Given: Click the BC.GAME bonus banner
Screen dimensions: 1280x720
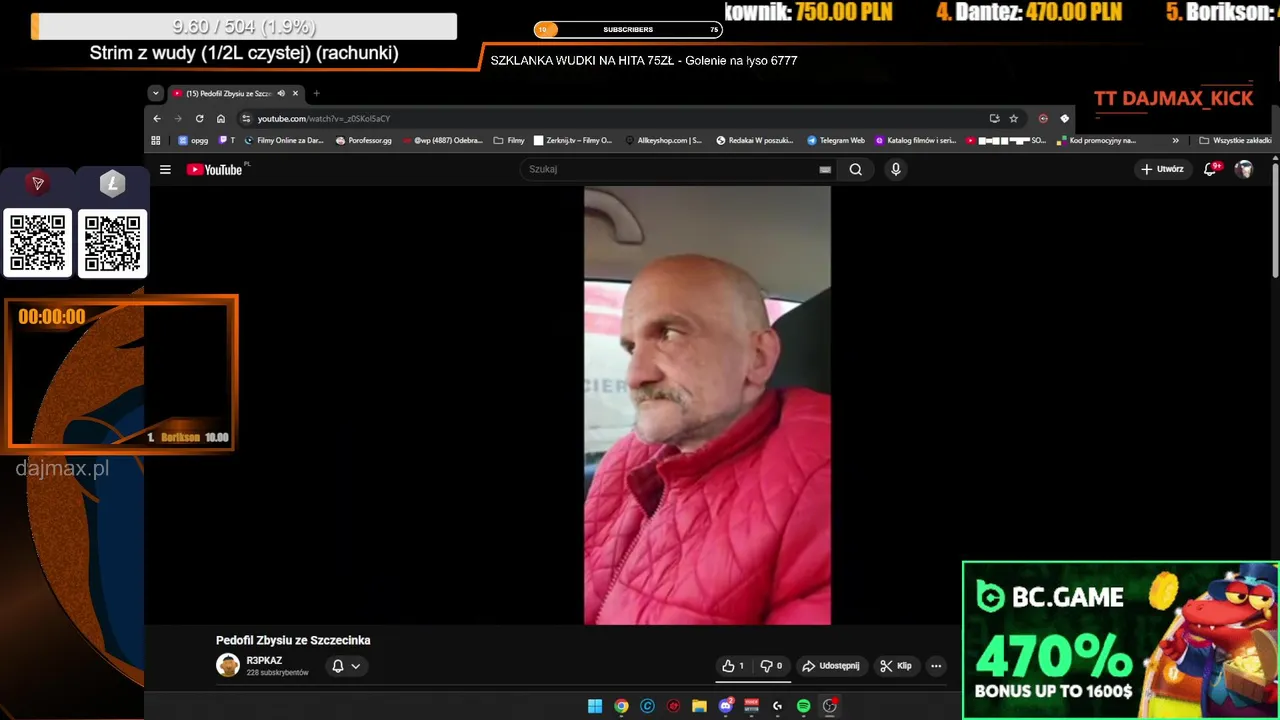Looking at the screenshot, I should click(1120, 640).
